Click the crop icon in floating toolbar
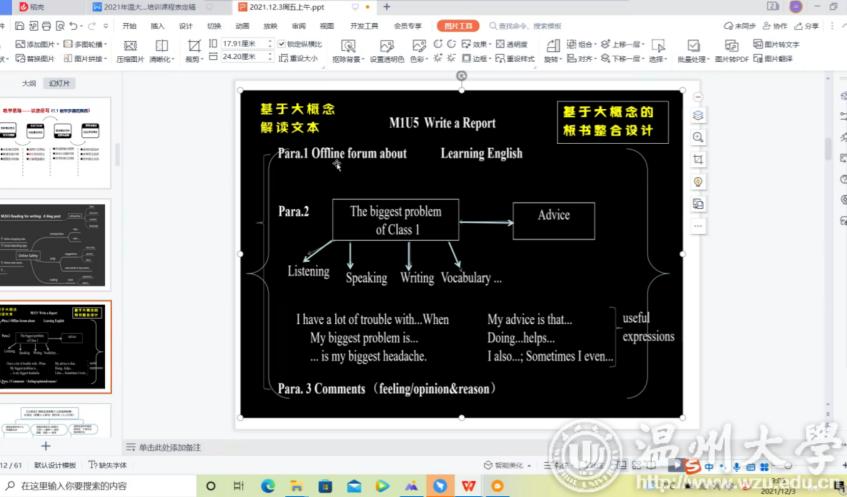This screenshot has height=497, width=847. (x=698, y=159)
